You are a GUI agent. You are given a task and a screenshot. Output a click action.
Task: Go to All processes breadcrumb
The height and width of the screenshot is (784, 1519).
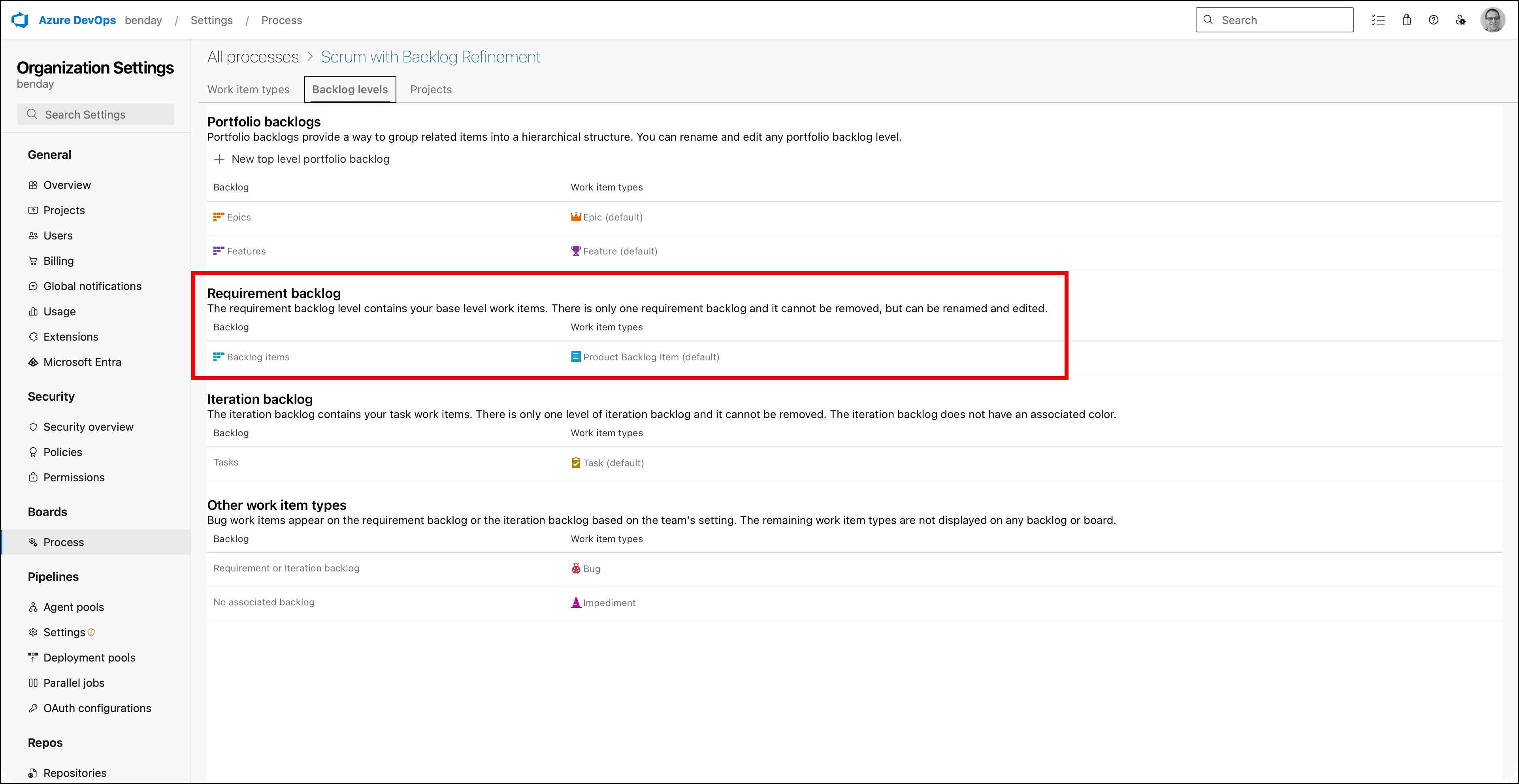coord(253,57)
